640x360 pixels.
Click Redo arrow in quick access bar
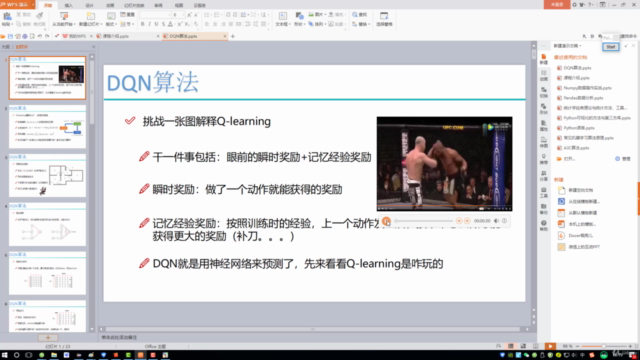click(47, 36)
